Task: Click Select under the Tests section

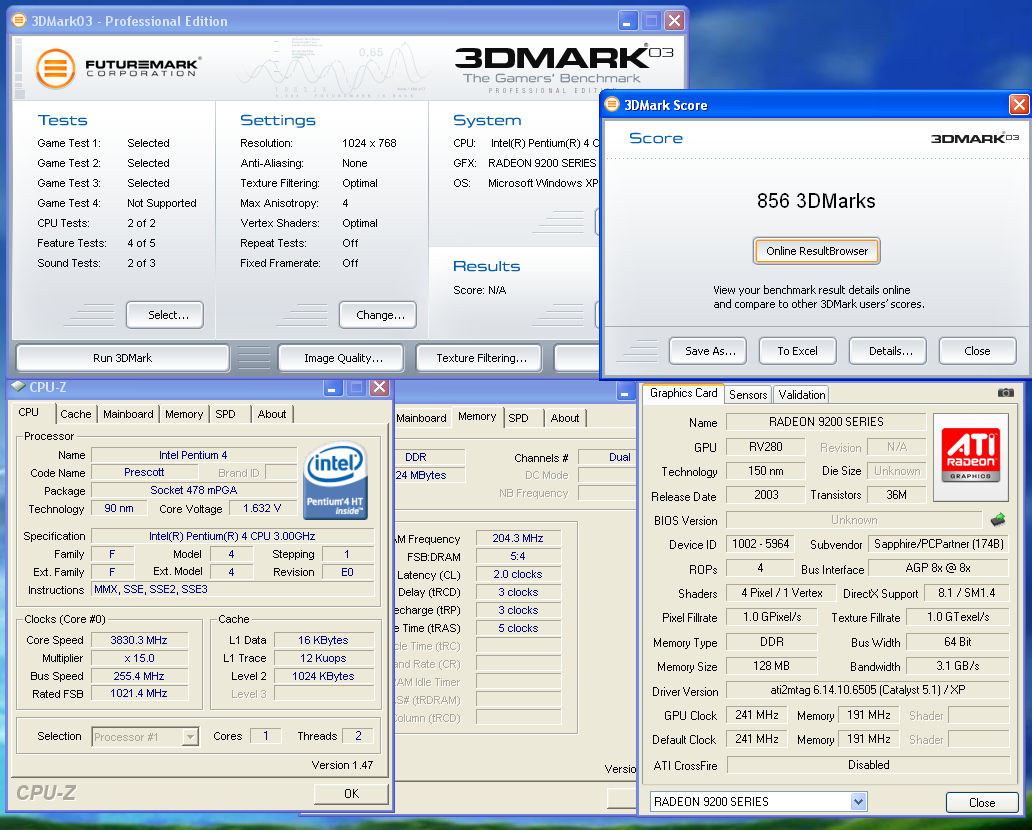Action: click(165, 315)
